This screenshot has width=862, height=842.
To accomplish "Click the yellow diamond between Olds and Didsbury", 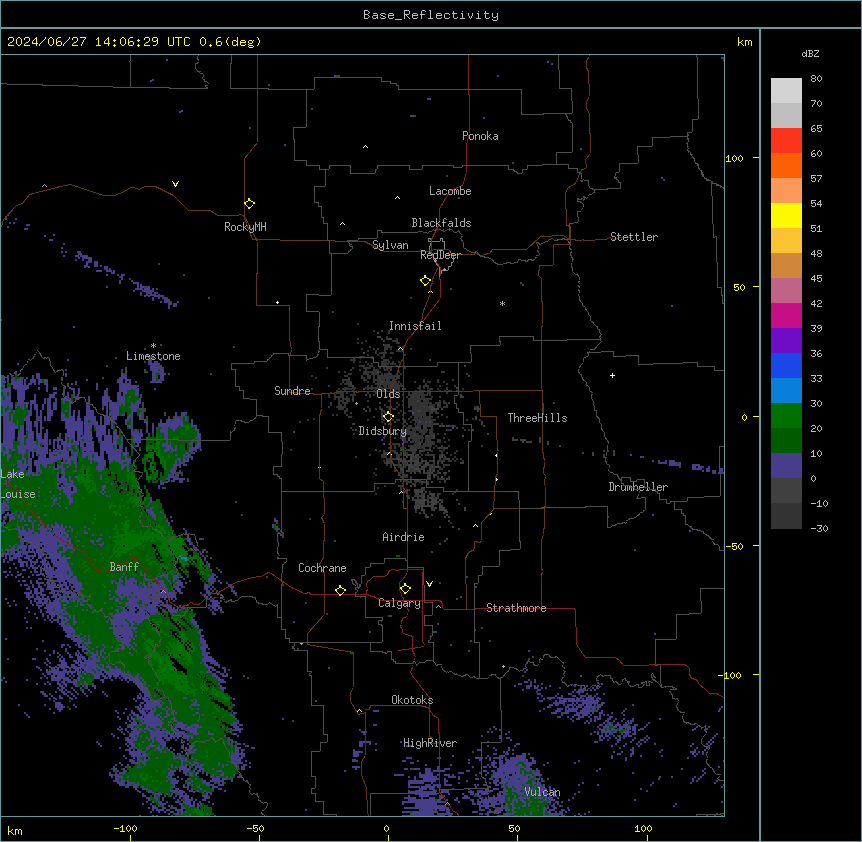I will pyautogui.click(x=388, y=417).
